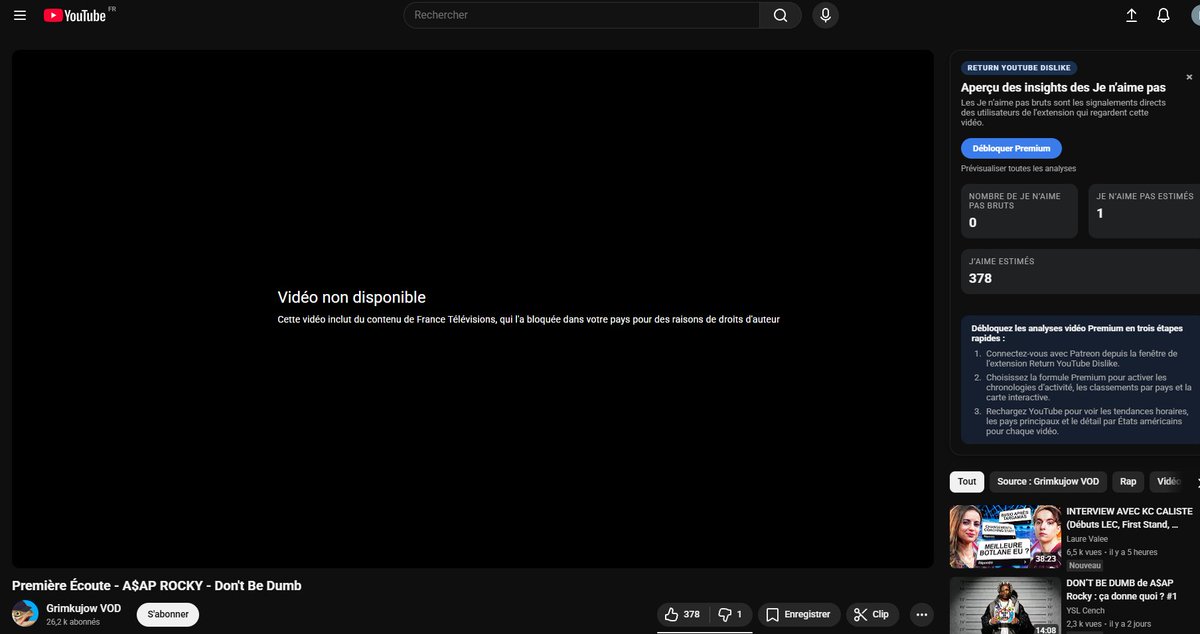Open the upload/create icon in header
Viewport: 1200px width, 634px height.
[x=1132, y=15]
